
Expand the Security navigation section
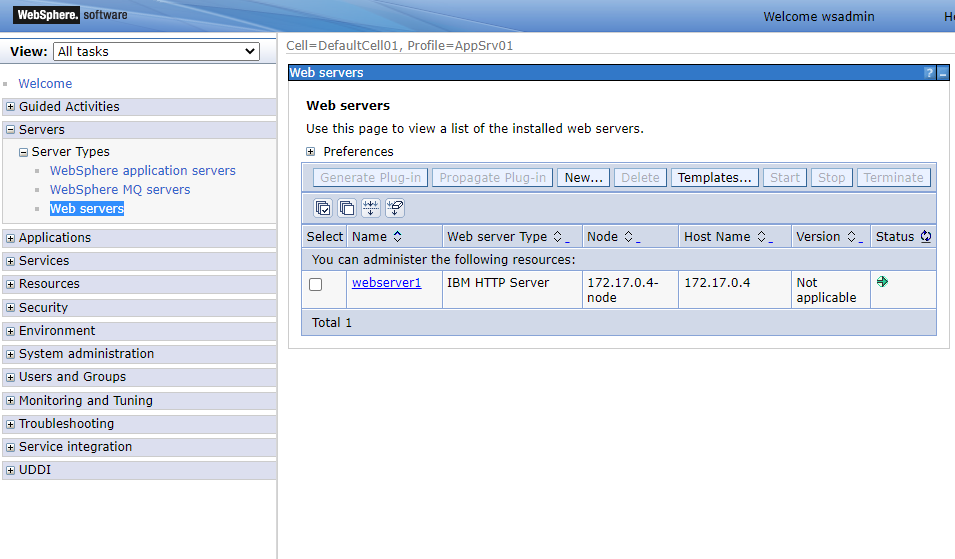click(x=10, y=308)
